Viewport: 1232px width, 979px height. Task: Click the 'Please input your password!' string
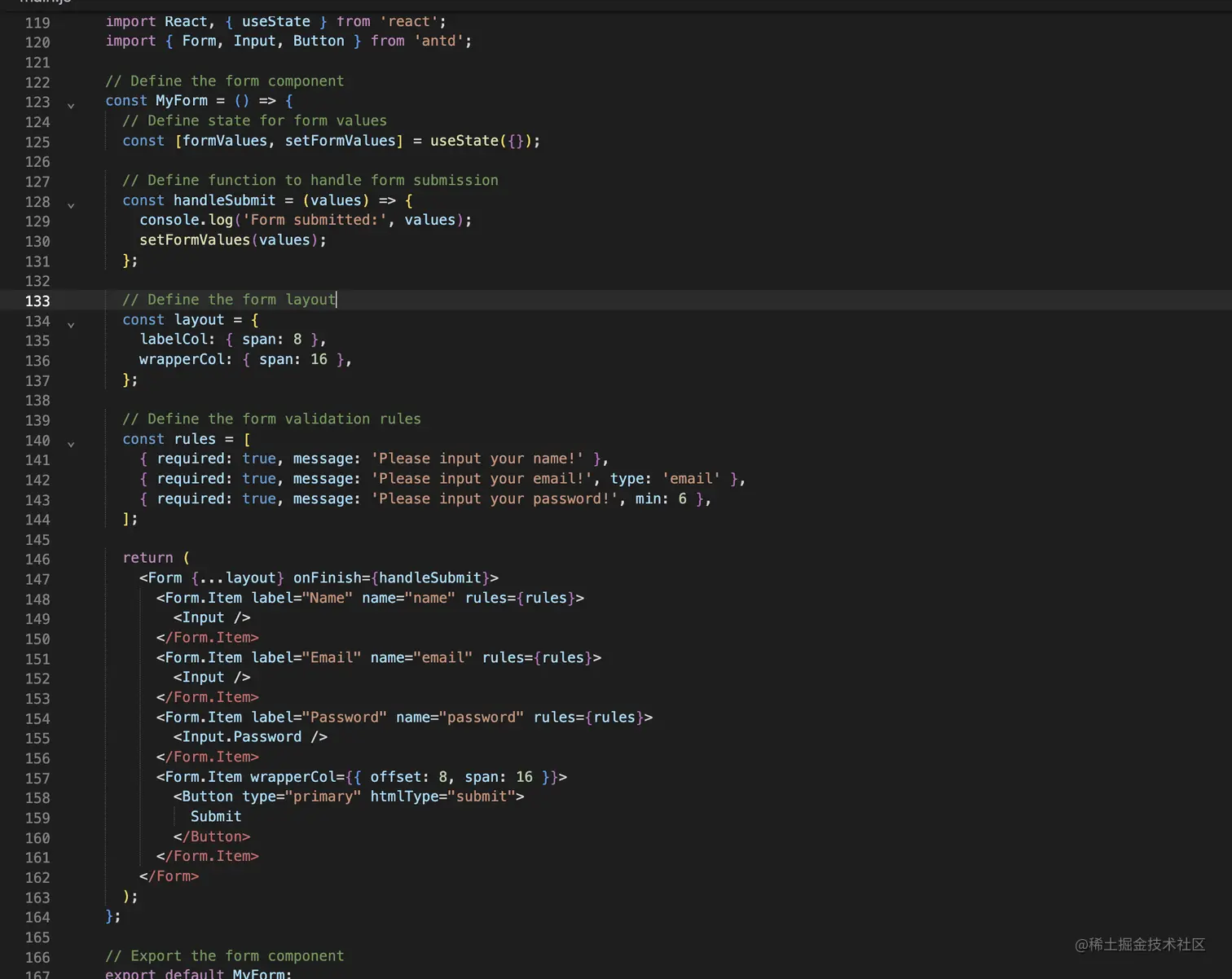tap(495, 498)
